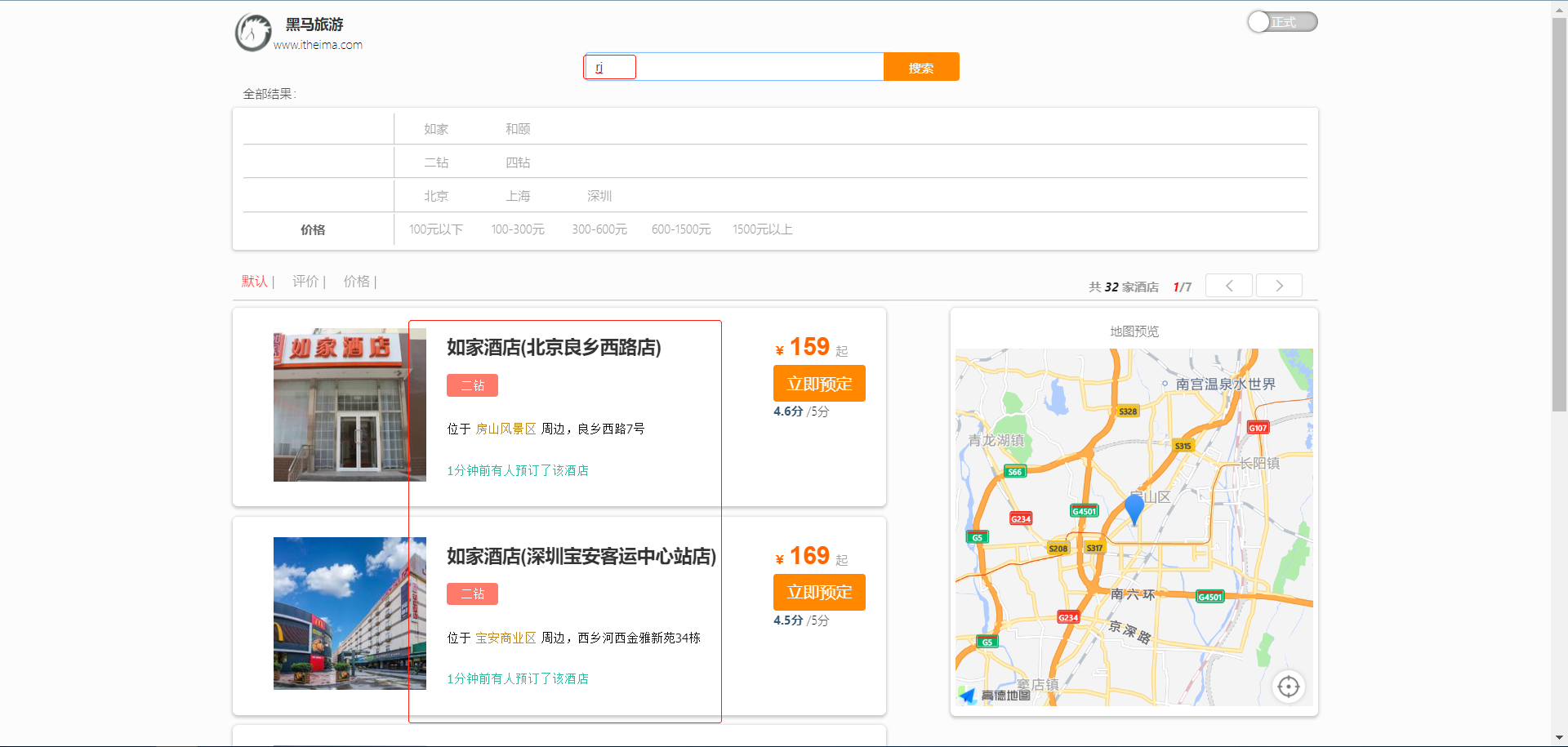The height and width of the screenshot is (747, 1568).
Task: Click the black horse logo icon
Action: click(253, 33)
